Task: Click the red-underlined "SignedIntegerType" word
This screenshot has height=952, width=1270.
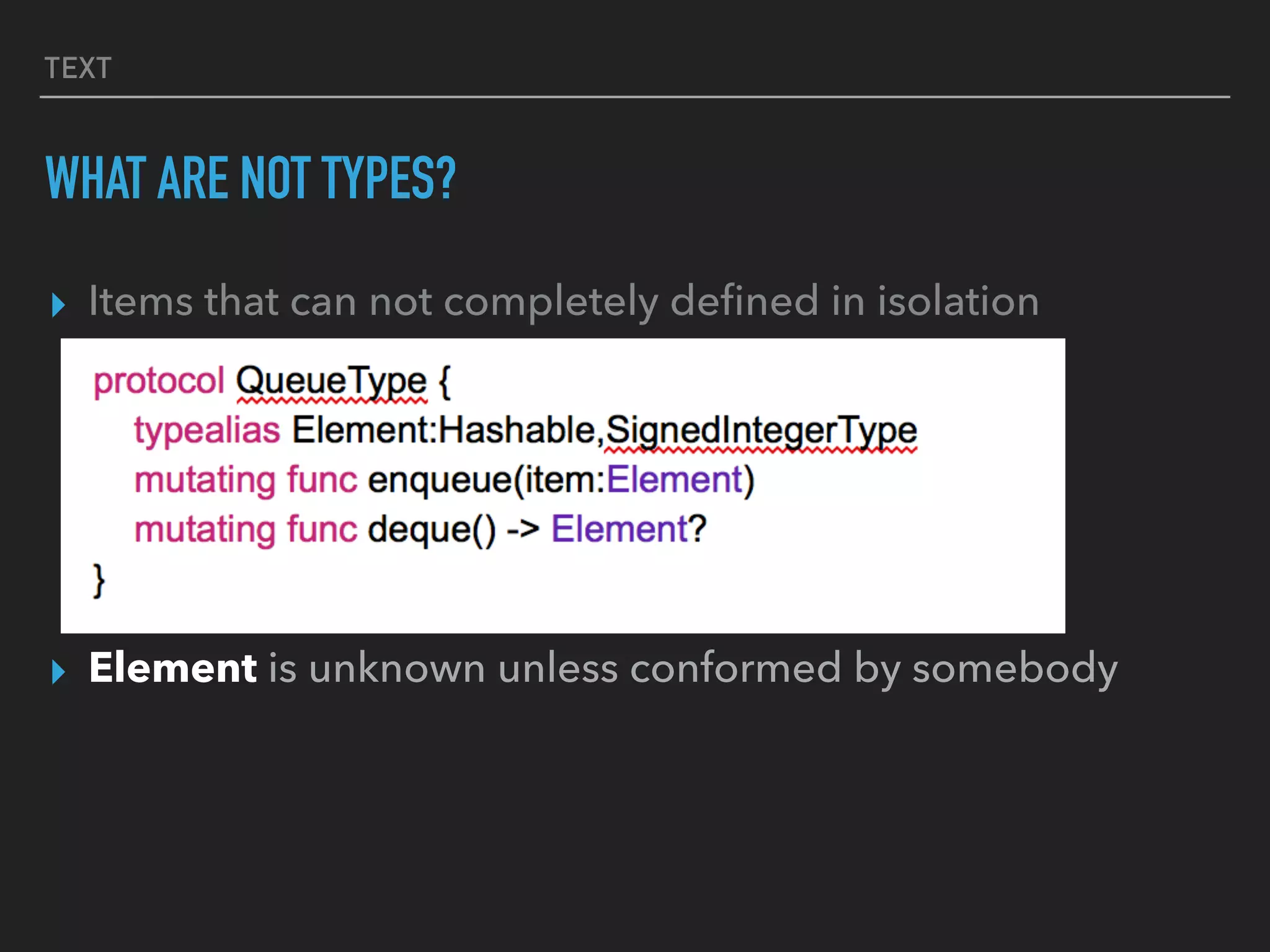Action: coord(761,430)
